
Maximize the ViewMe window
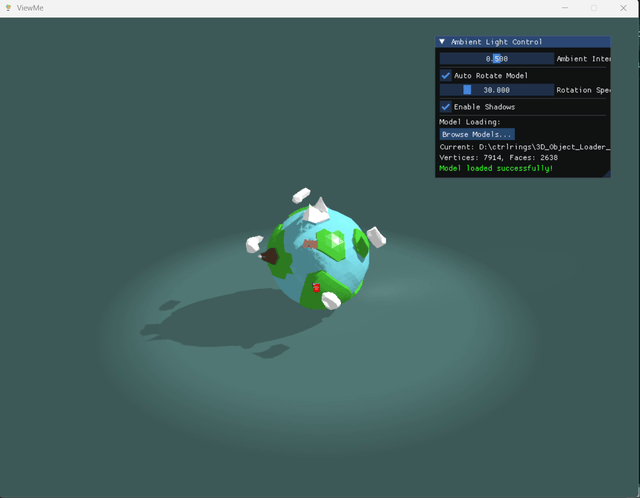[594, 8]
